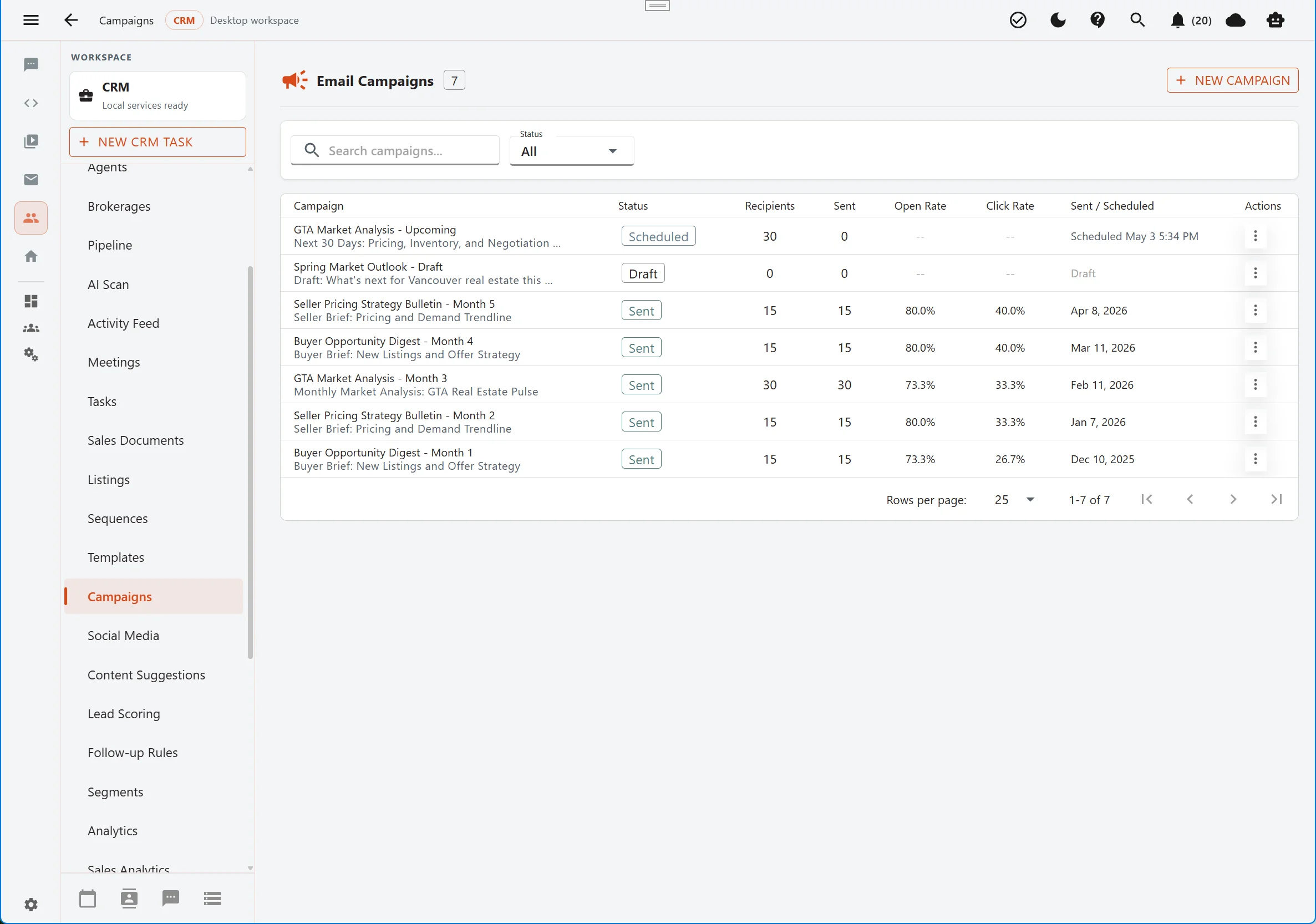Open list view icon in bottom toolbar

coord(212,898)
